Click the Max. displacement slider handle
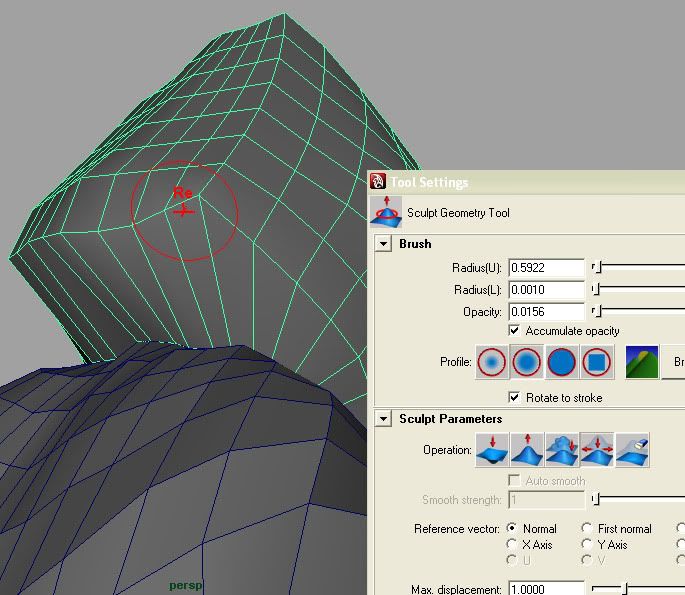The height and width of the screenshot is (595, 685). coord(624,589)
